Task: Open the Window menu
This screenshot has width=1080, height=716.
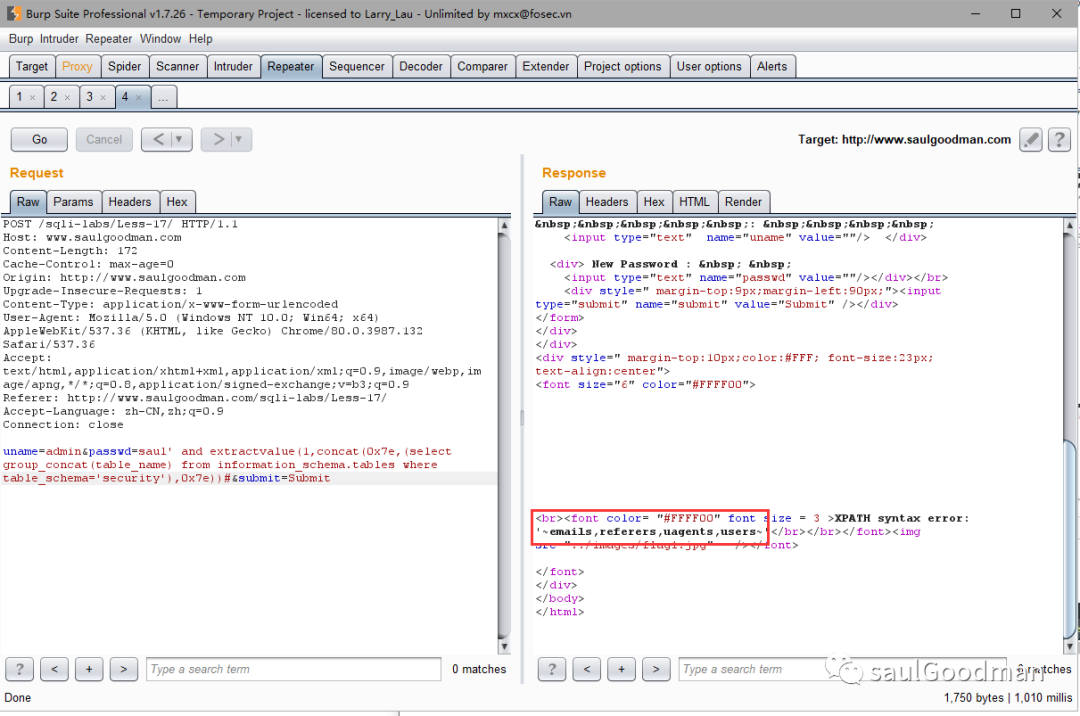Action: (160, 39)
